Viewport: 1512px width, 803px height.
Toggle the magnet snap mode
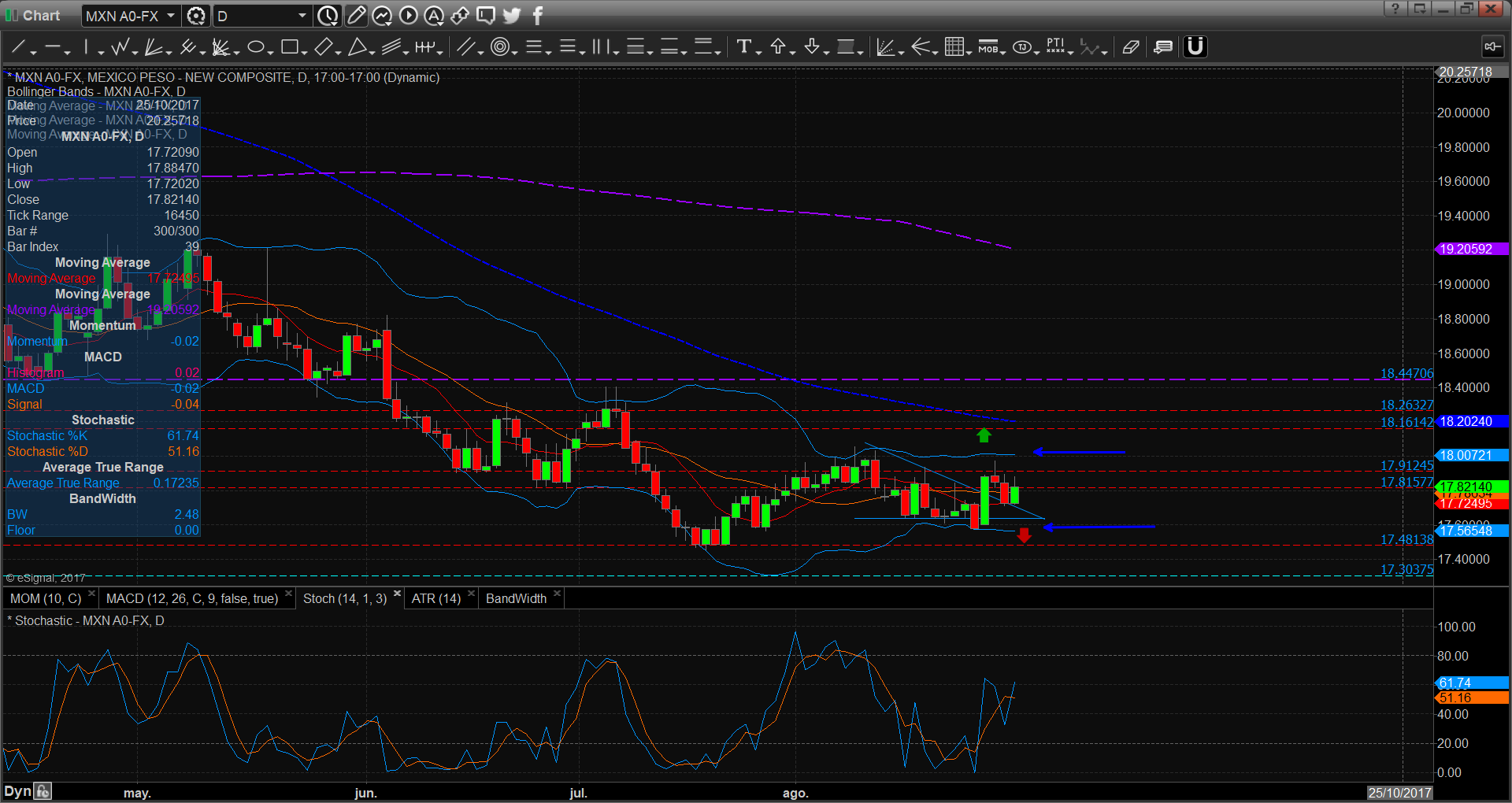(x=1195, y=47)
